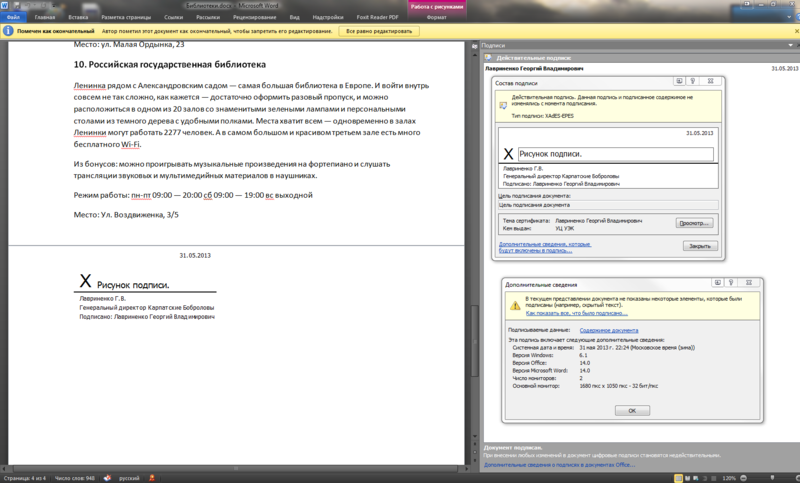The width and height of the screenshot is (800, 483).
Task: Select Print Layout view button in status bar
Action: (679, 478)
